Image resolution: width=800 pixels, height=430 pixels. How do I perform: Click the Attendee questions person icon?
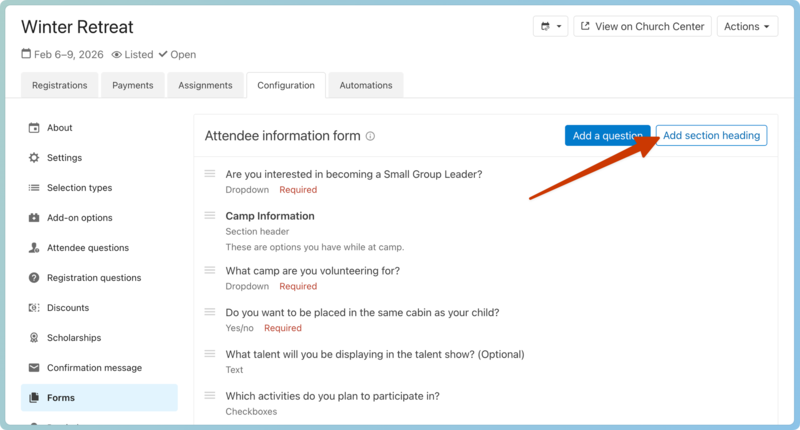34,248
